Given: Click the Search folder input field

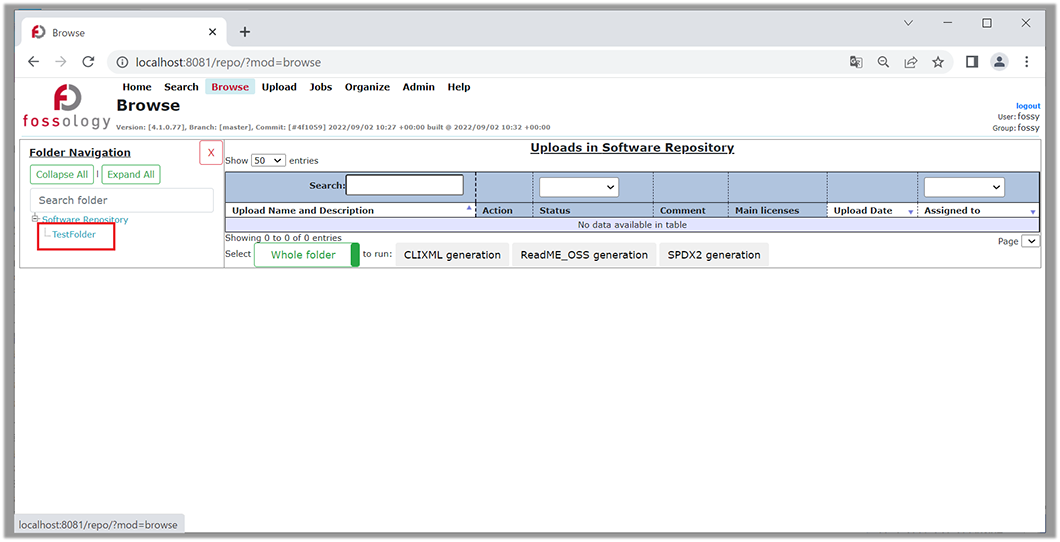Looking at the screenshot, I should click(122, 200).
